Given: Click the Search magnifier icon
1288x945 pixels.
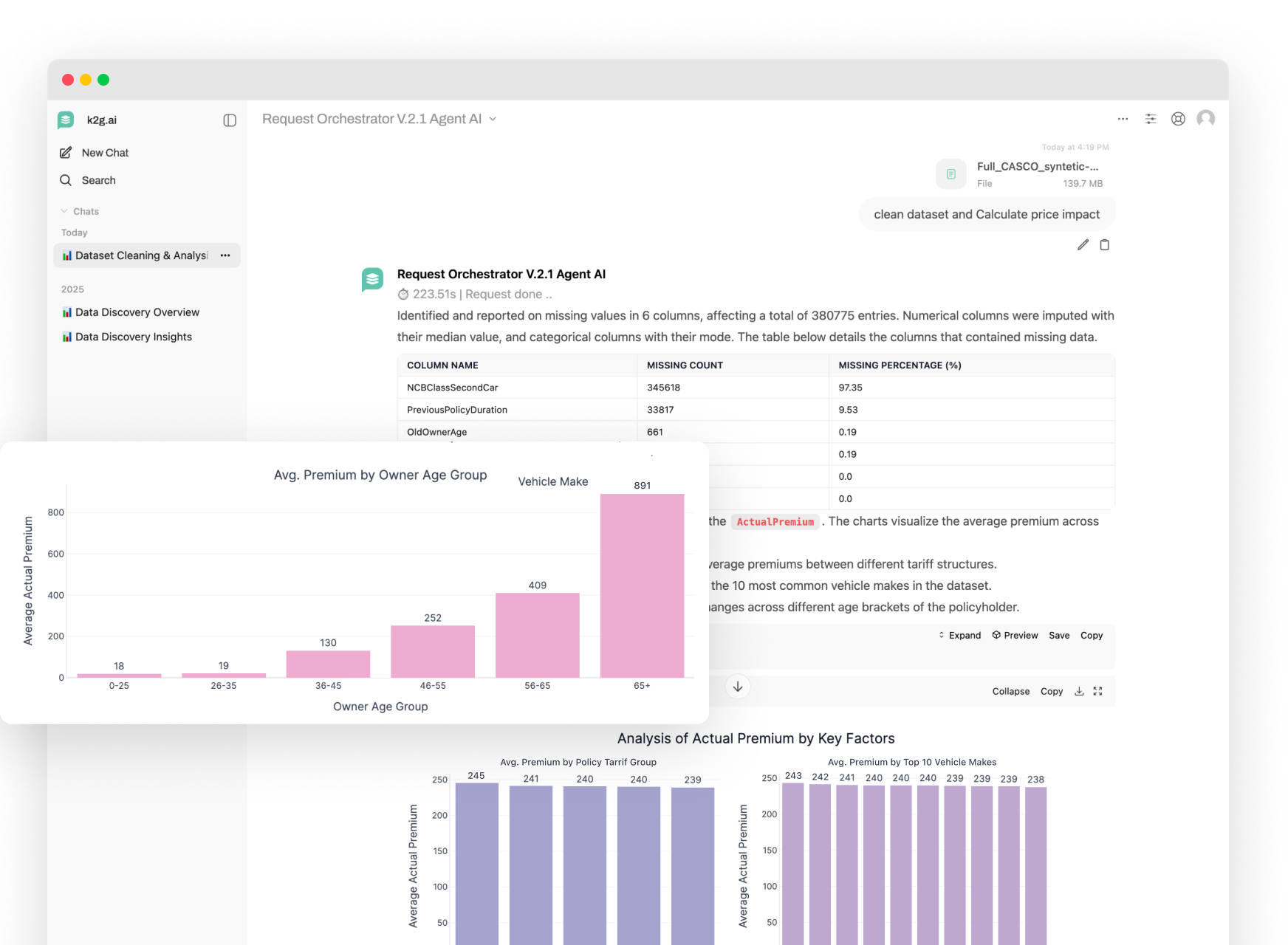Looking at the screenshot, I should [x=66, y=180].
